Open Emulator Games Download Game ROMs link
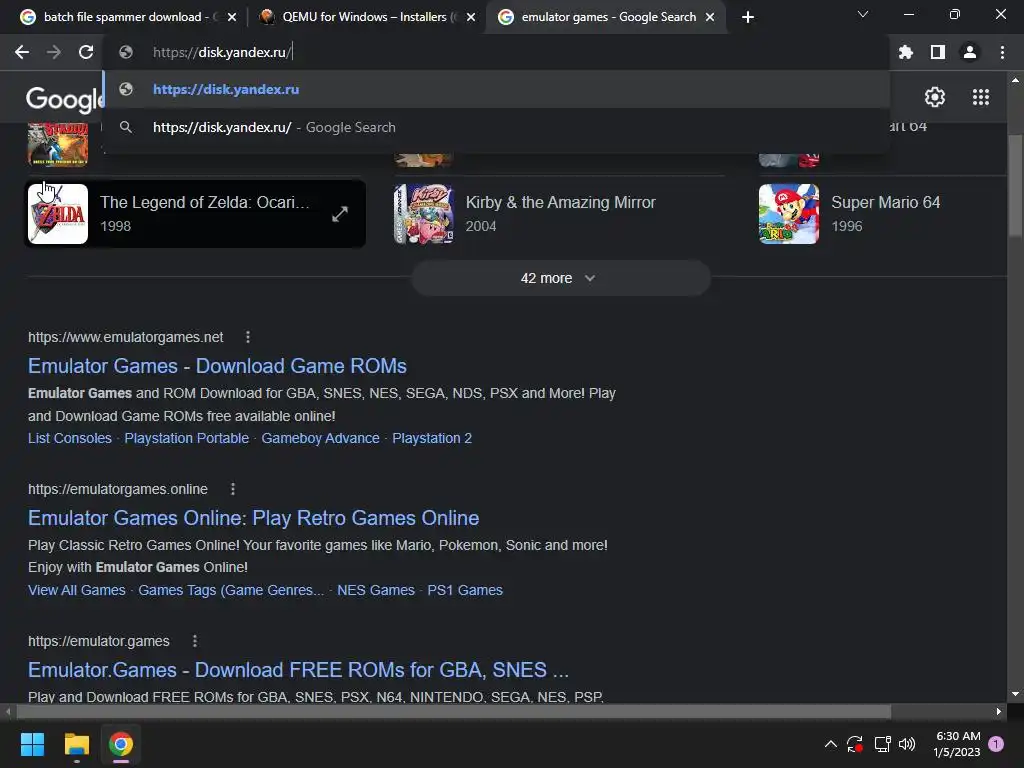Viewport: 1024px width, 768px height. (217, 366)
